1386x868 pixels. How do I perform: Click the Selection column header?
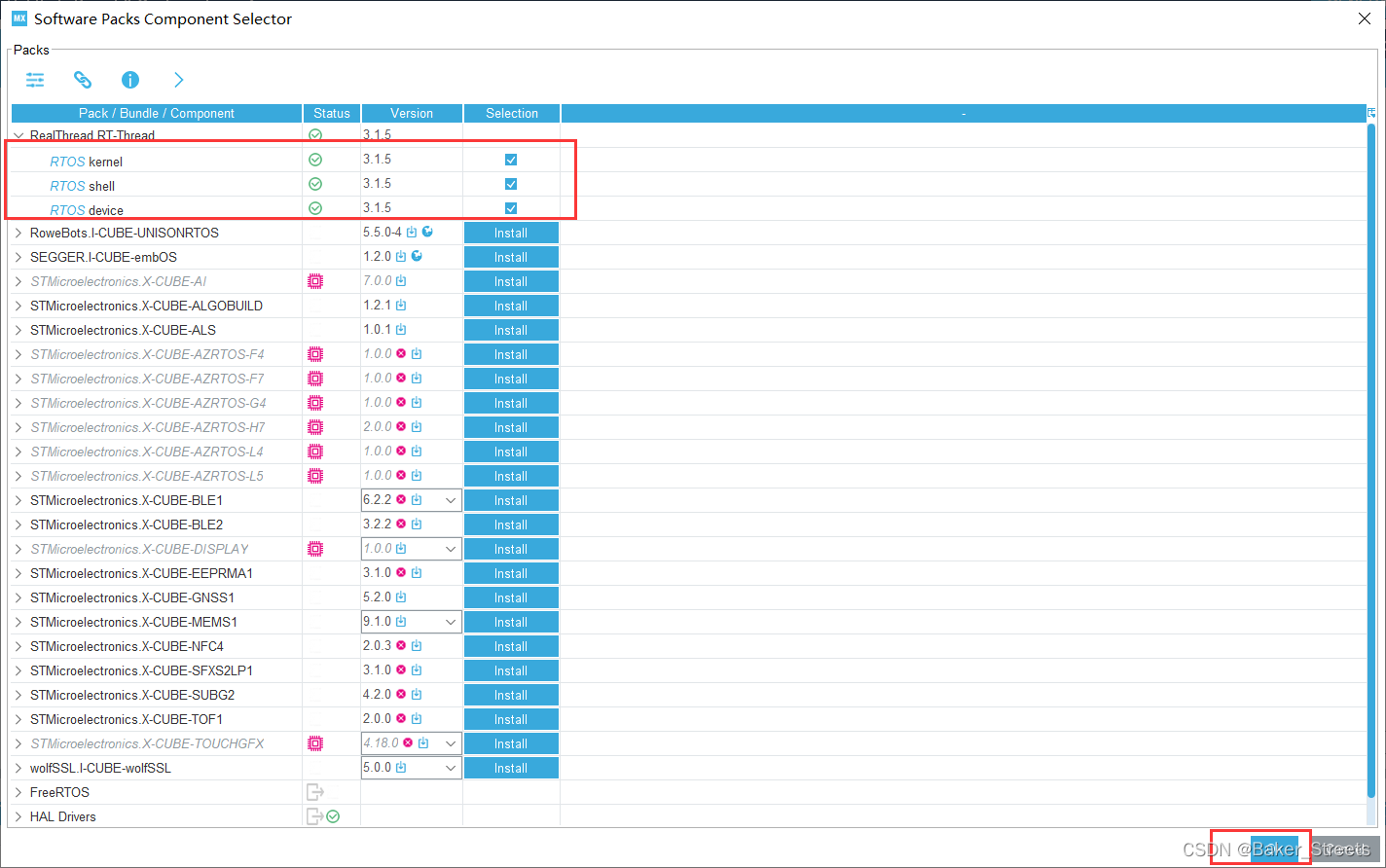click(x=512, y=113)
